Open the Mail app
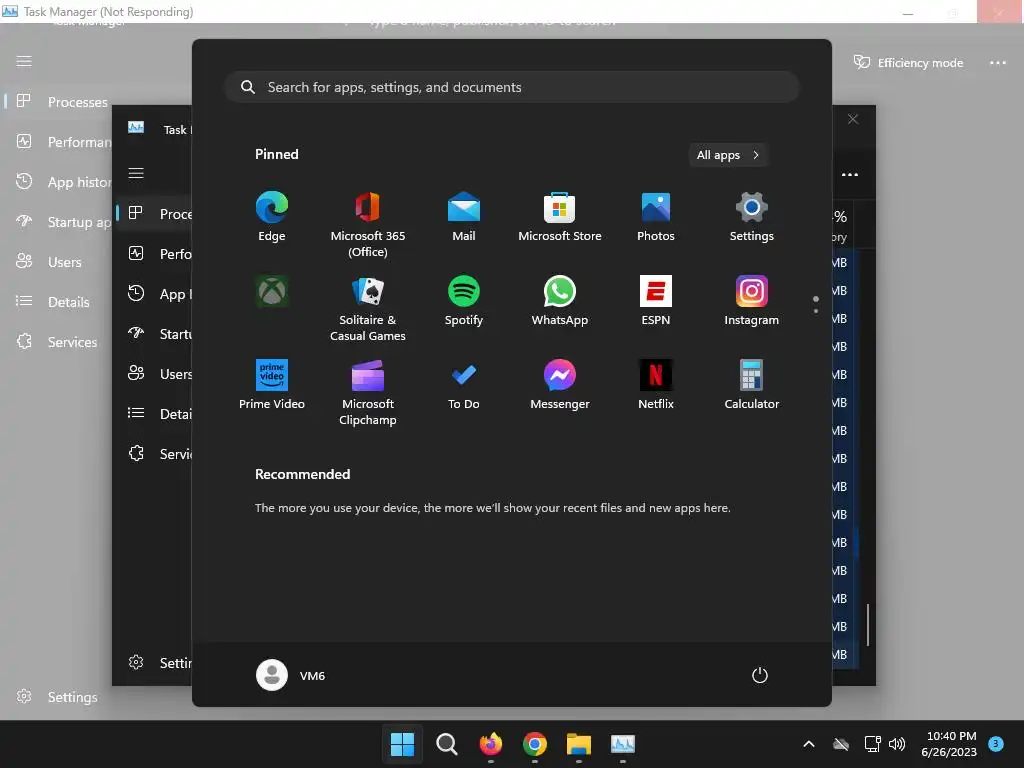This screenshot has width=1024, height=768. click(464, 217)
